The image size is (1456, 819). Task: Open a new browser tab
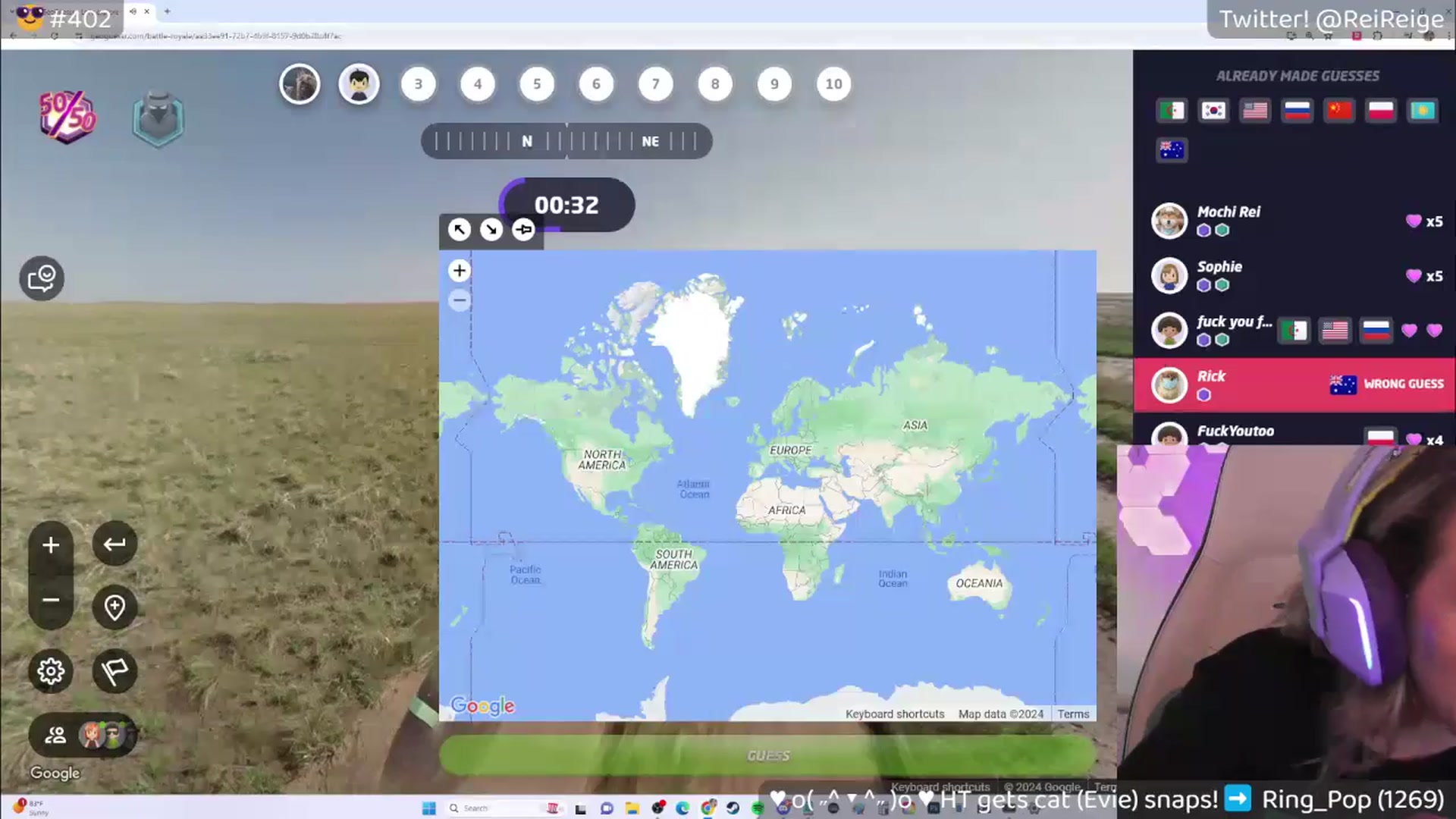click(x=167, y=11)
